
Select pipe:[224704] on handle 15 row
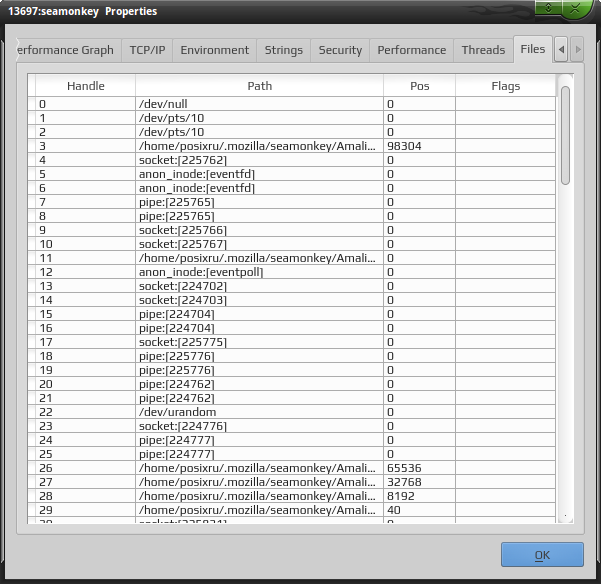177,314
